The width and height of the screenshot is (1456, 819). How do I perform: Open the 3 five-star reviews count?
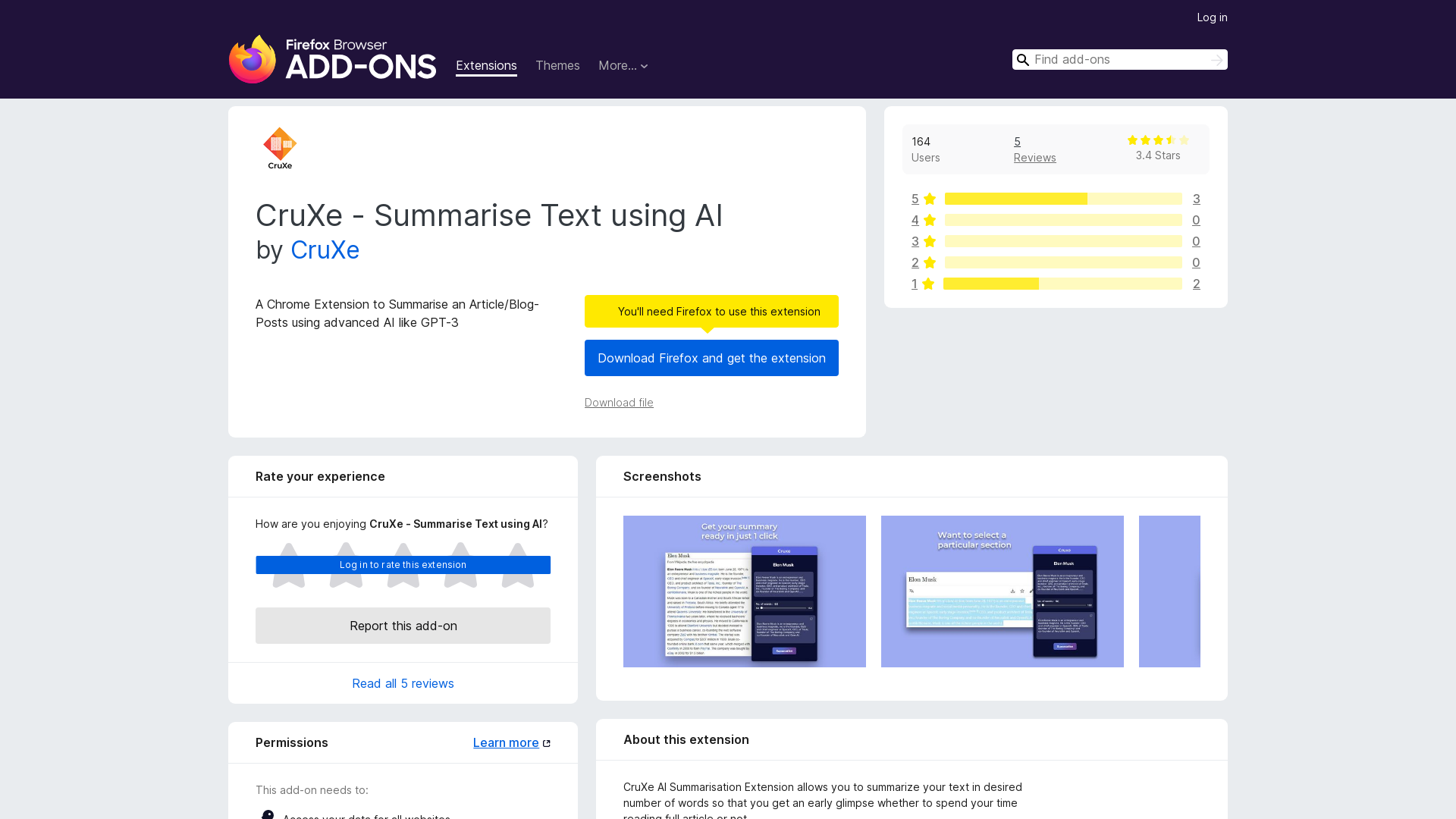(1196, 199)
